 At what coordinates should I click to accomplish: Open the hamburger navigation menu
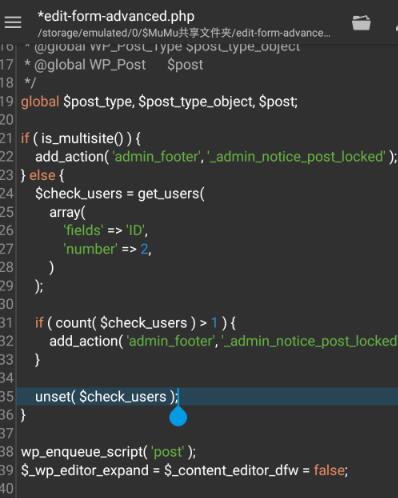[x=13, y=22]
